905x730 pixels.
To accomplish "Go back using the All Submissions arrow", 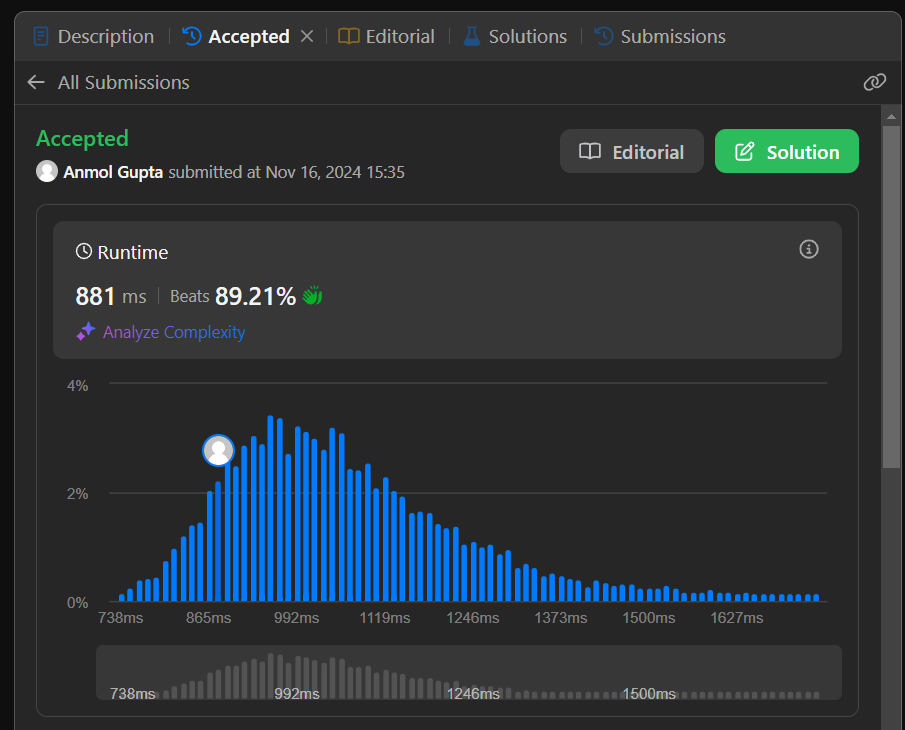I will click(36, 83).
